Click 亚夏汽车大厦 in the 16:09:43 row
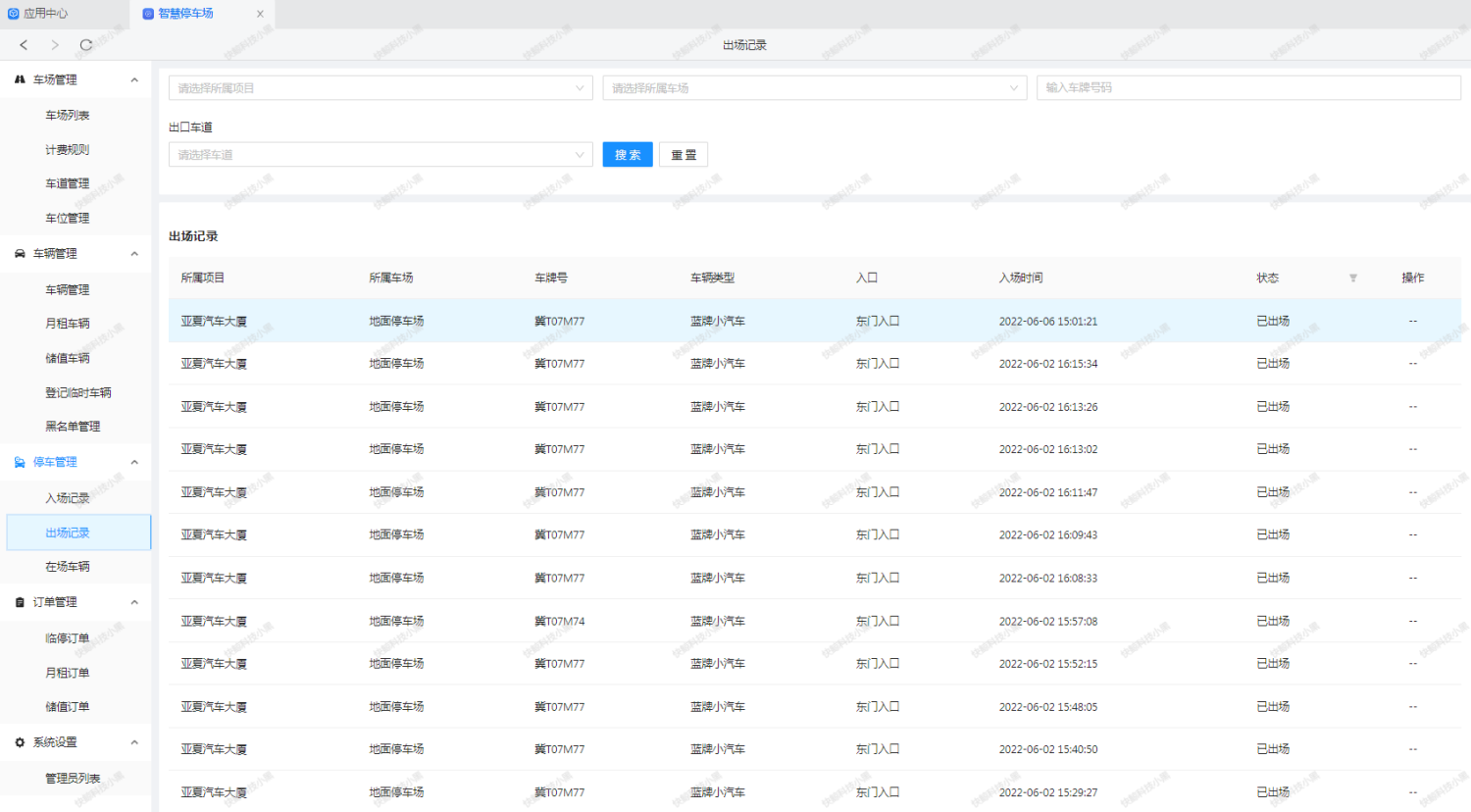Screen dimensions: 1471x812 [214, 535]
